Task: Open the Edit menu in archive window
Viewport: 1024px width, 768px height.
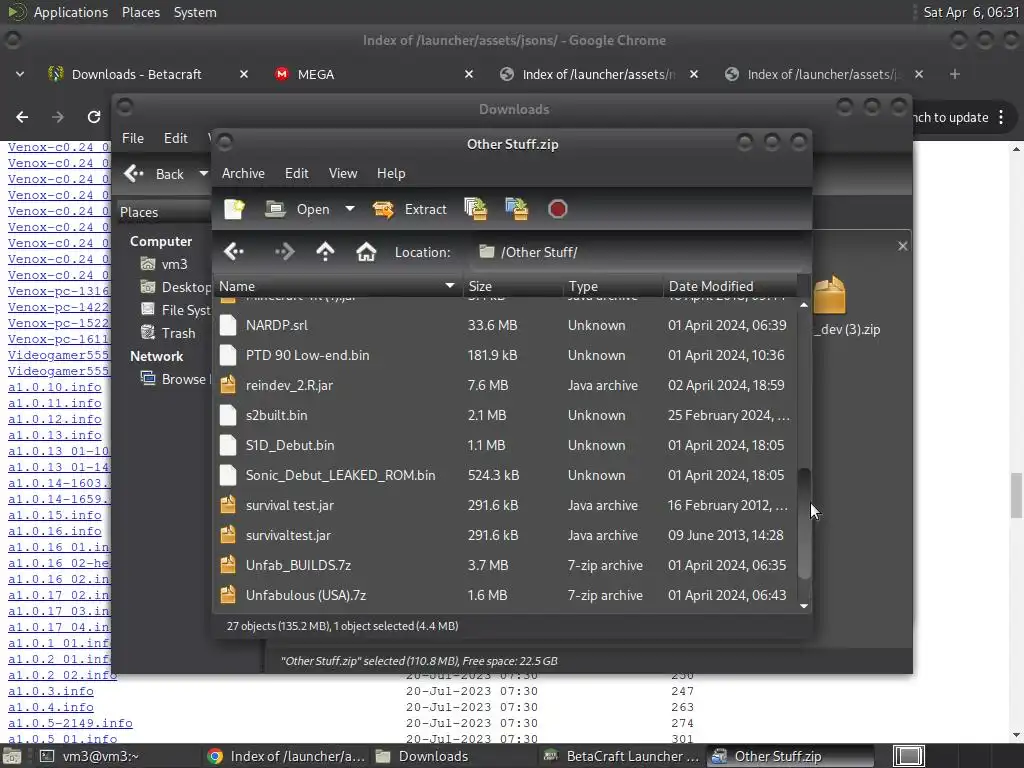Action: tap(296, 173)
